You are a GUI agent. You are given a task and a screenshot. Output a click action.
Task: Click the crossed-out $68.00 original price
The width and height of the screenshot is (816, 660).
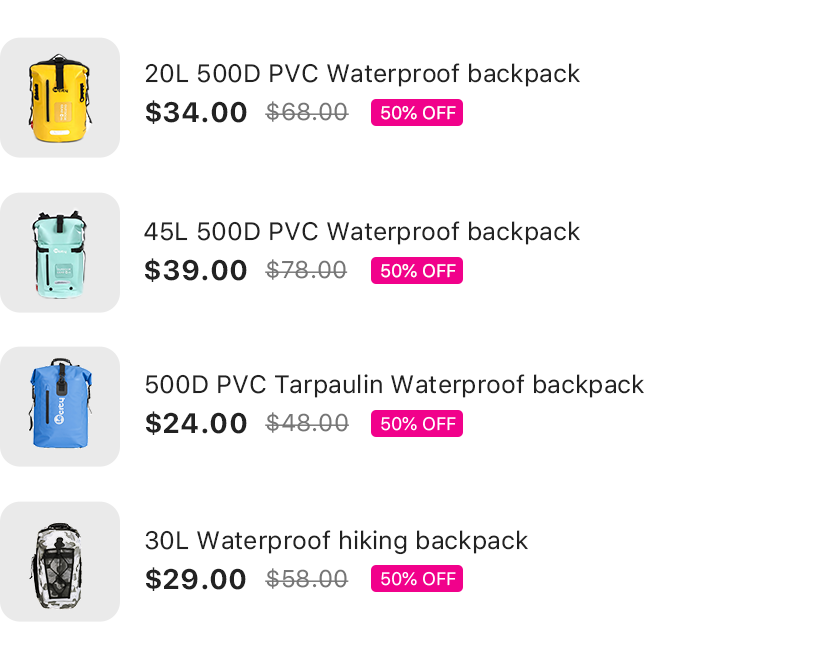[307, 112]
